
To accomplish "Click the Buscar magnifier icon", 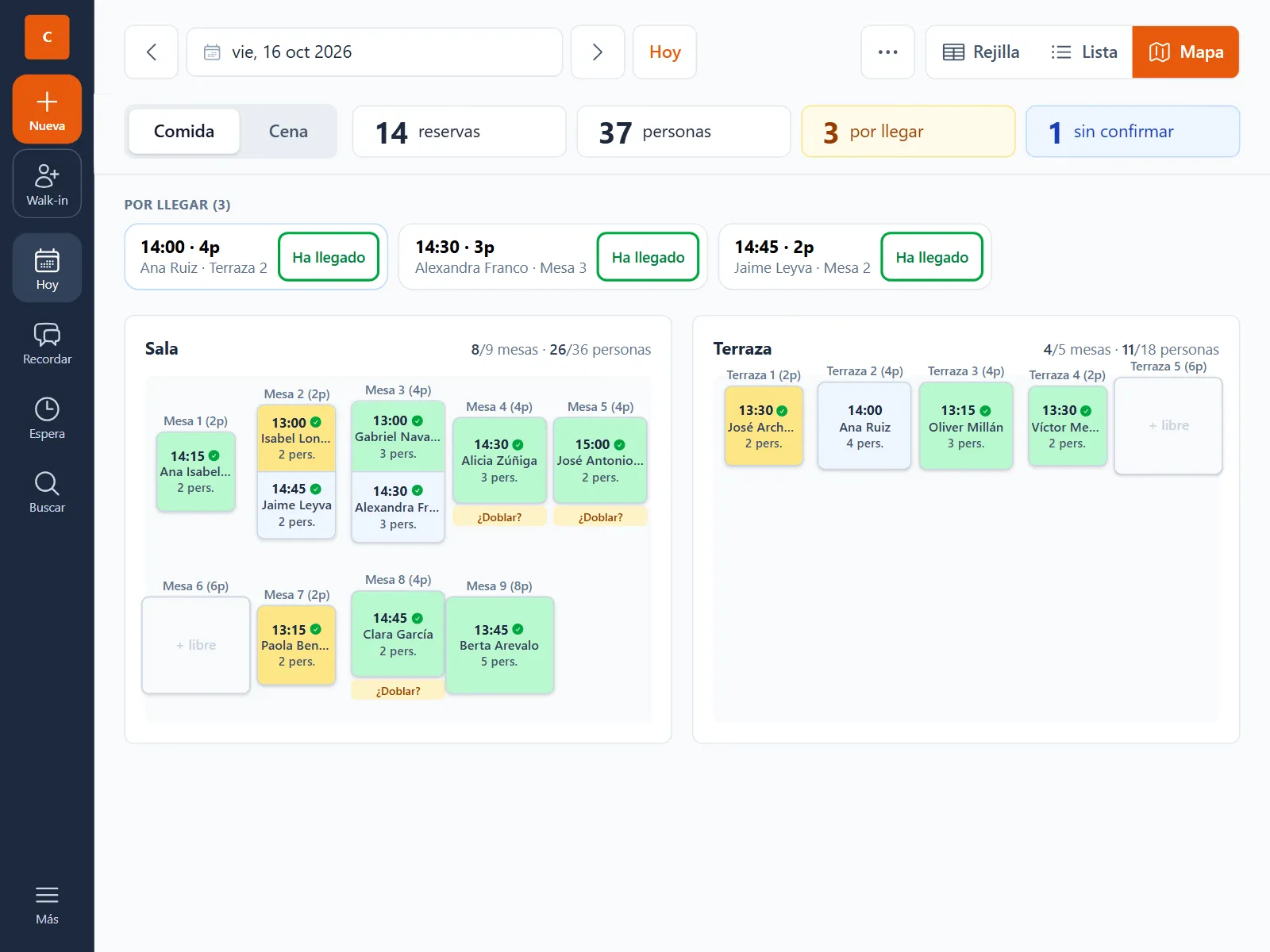I will 47,492.
